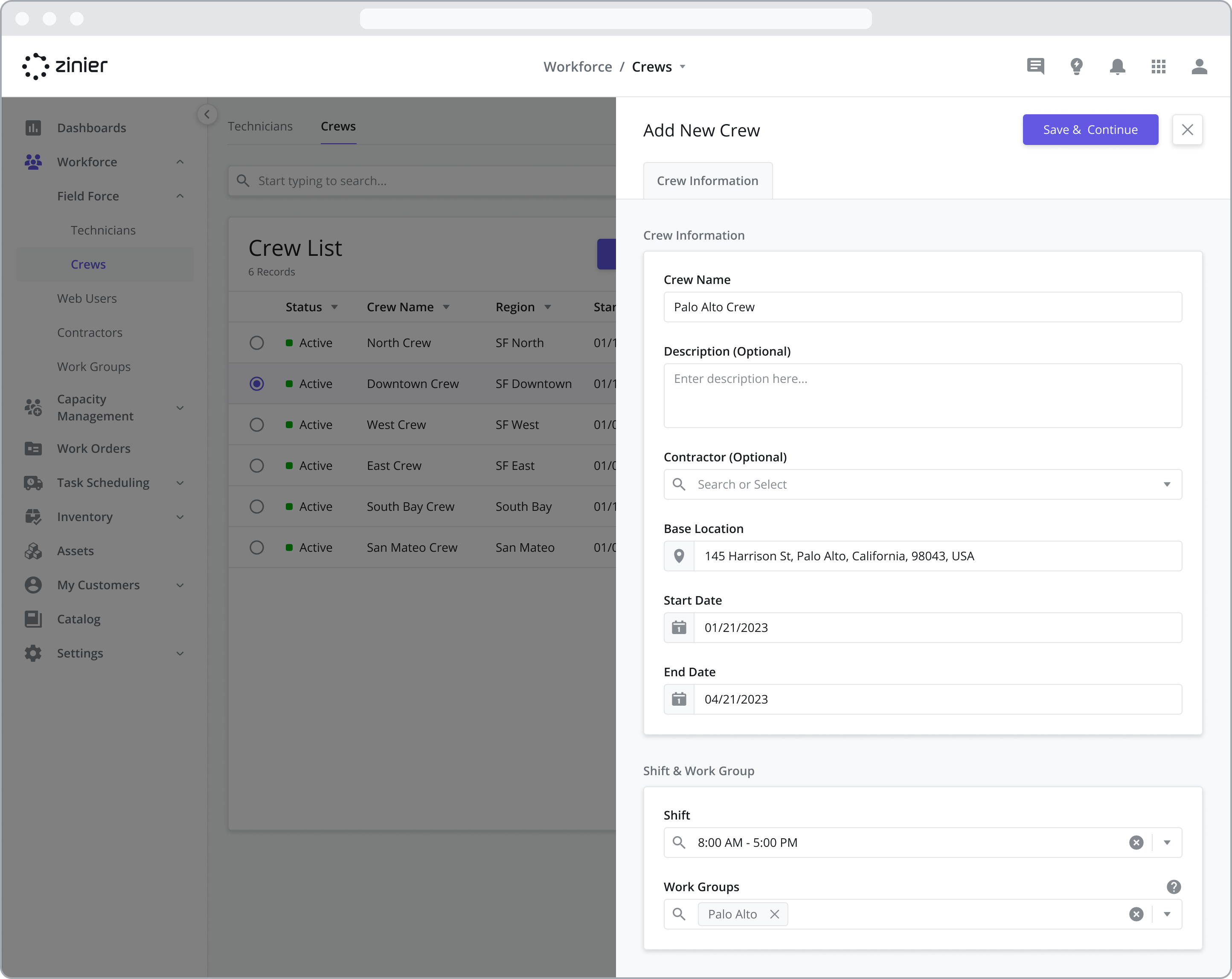The height and width of the screenshot is (979, 1232).
Task: Open the Start Date calendar icon
Action: (679, 627)
